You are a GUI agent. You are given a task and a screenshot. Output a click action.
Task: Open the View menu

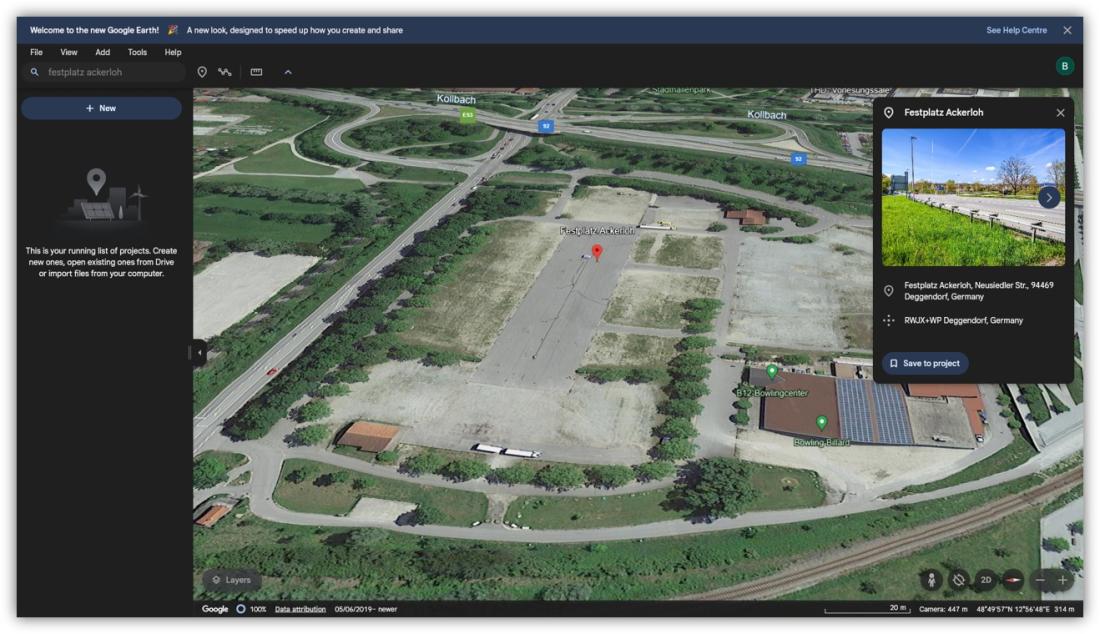69,53
